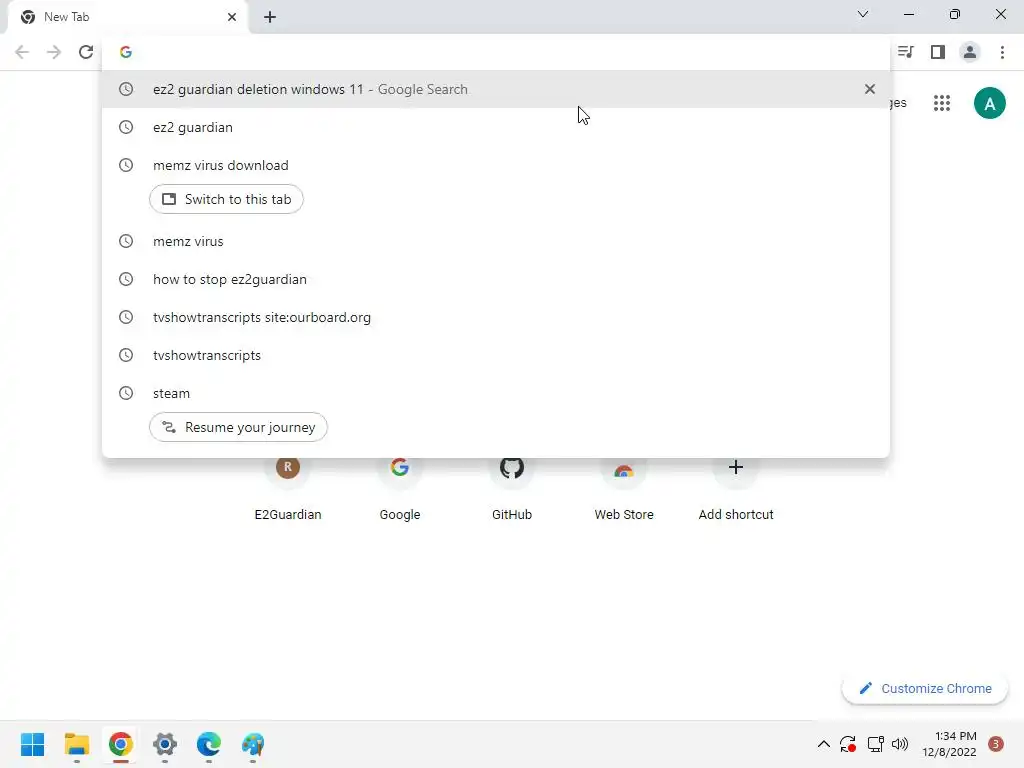
Task: Remove the 'ez2 guardian deletion windows 11' suggestion
Action: 869,89
